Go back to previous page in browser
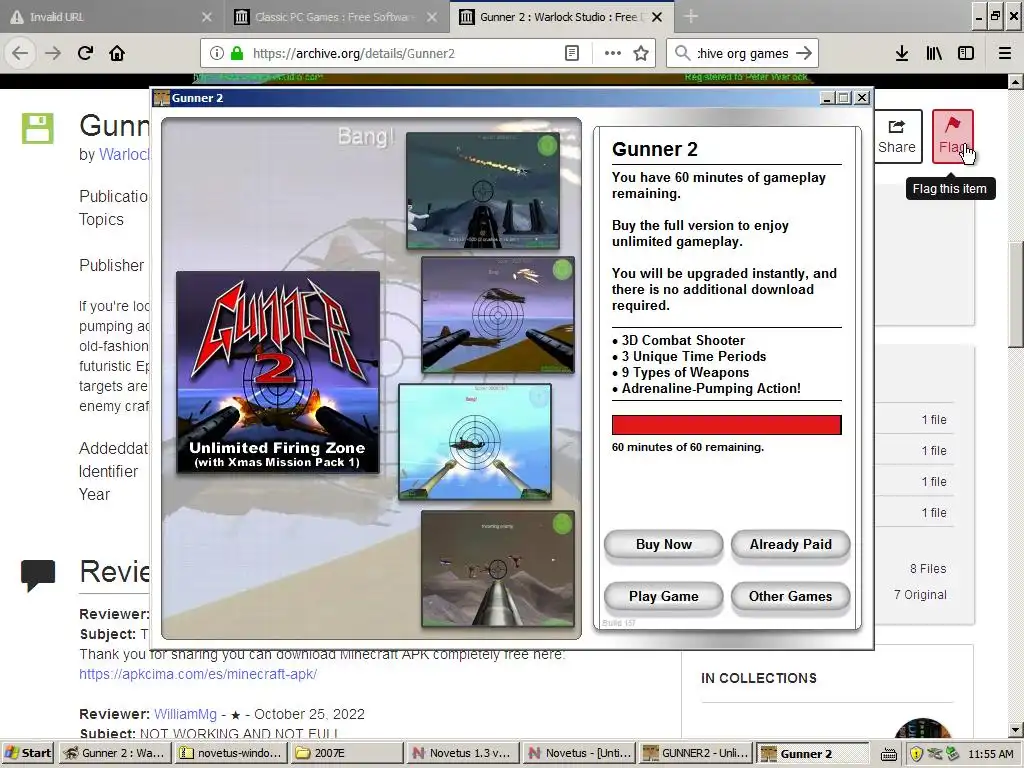Viewport: 1024px width, 768px height. (20, 54)
